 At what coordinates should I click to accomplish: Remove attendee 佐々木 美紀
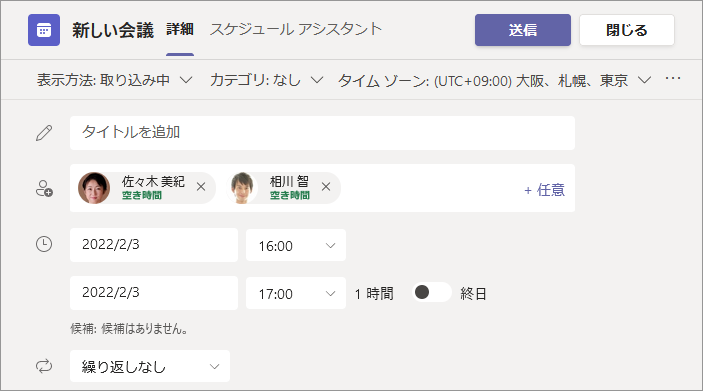pos(201,187)
